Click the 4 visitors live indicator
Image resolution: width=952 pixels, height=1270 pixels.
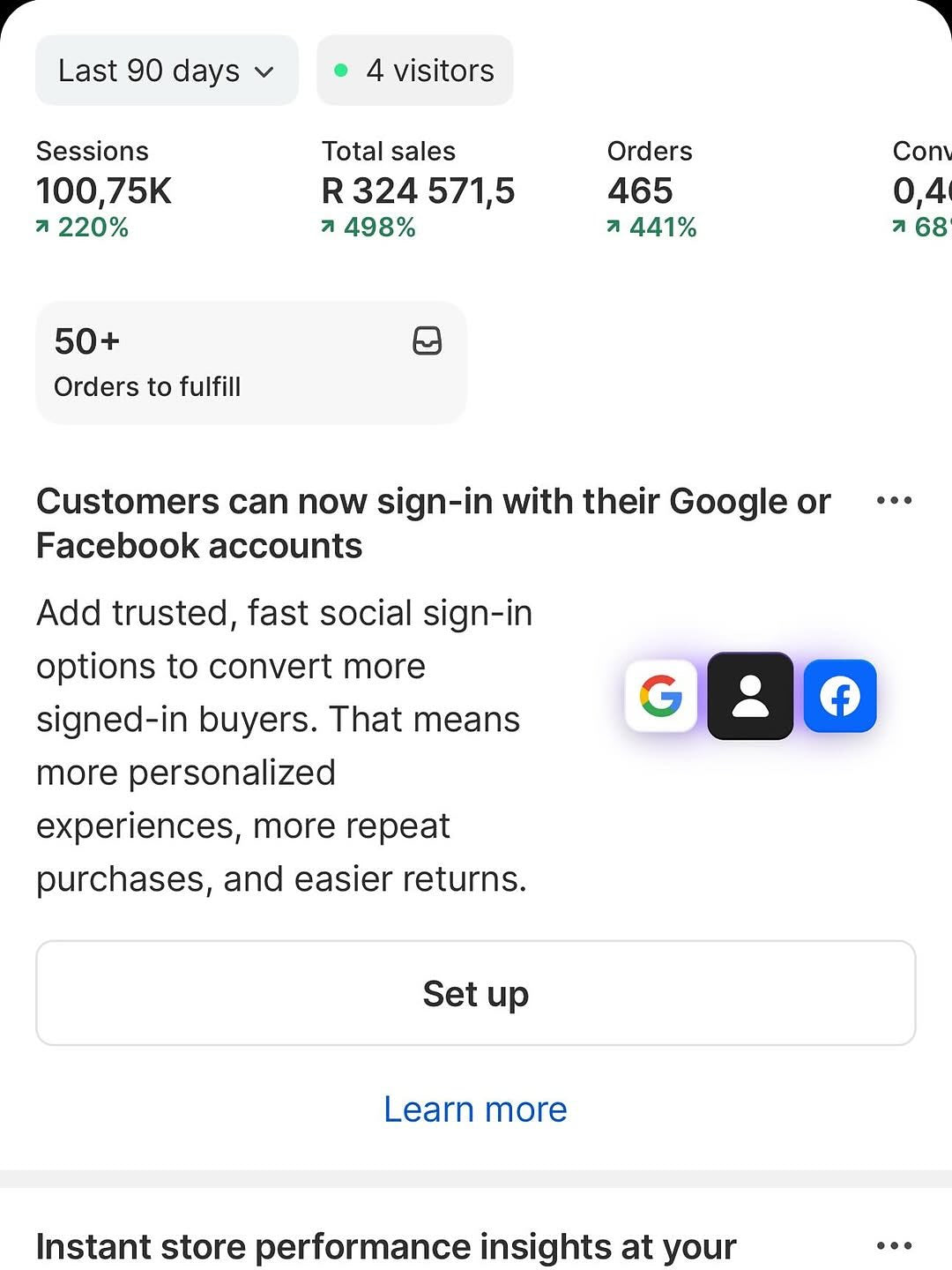click(415, 71)
